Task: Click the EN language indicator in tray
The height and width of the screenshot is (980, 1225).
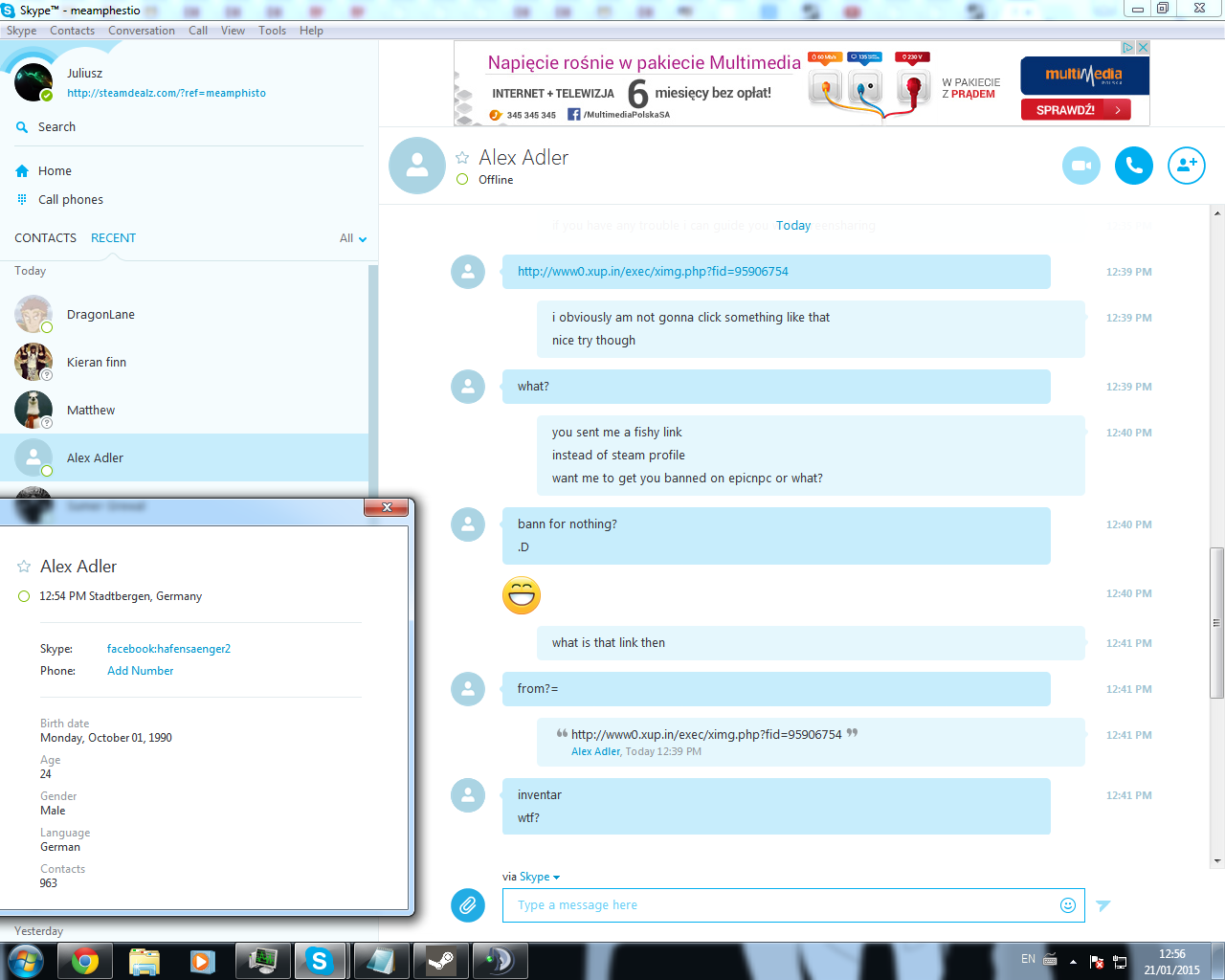Action: click(x=1028, y=959)
